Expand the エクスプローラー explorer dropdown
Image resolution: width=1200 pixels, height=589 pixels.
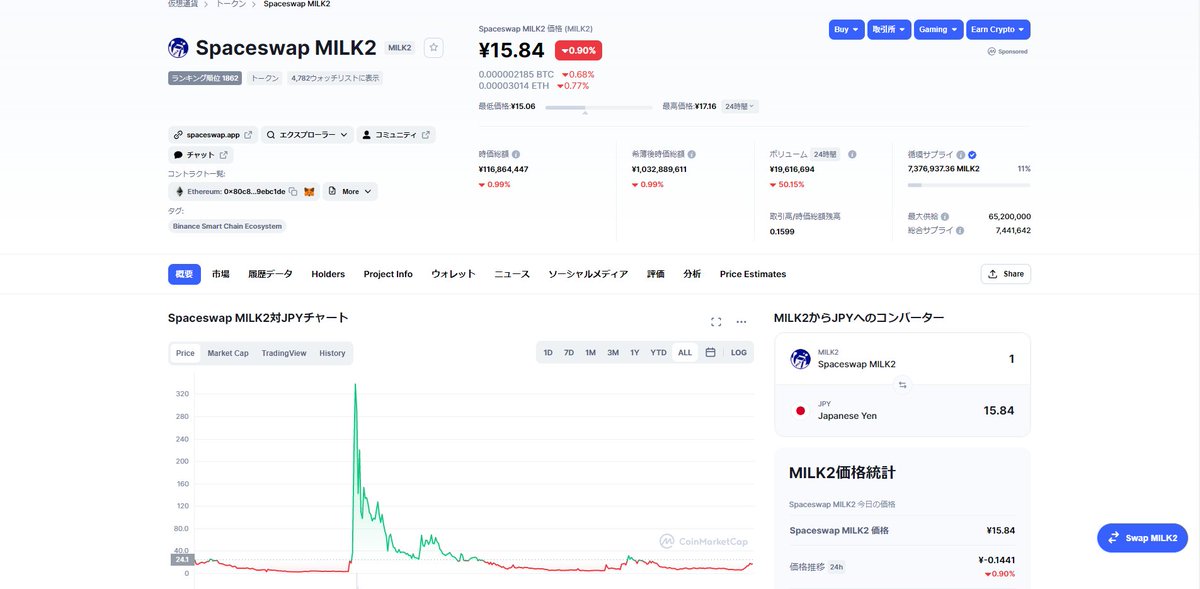tap(307, 134)
